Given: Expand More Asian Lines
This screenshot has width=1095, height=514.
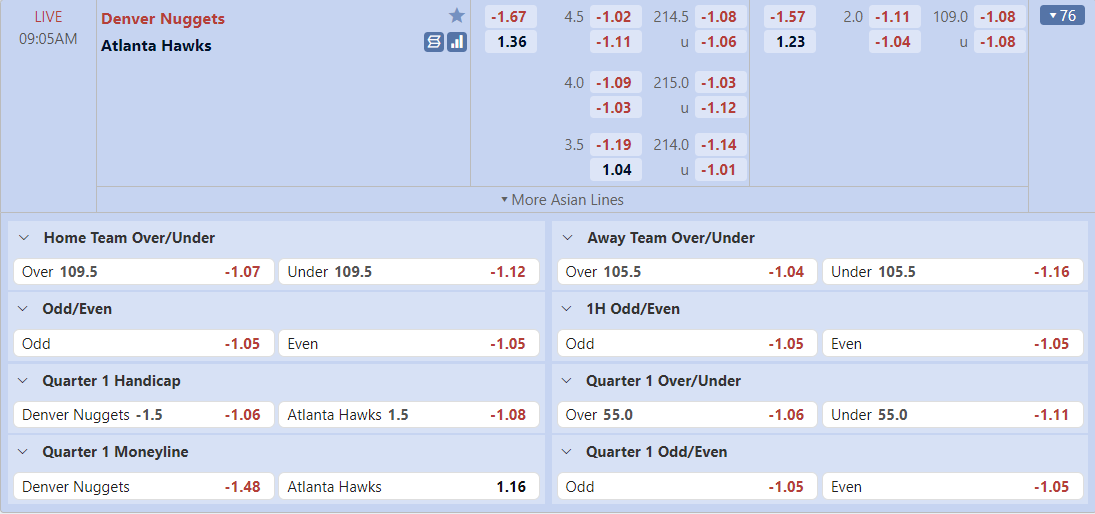Looking at the screenshot, I should point(562,200).
